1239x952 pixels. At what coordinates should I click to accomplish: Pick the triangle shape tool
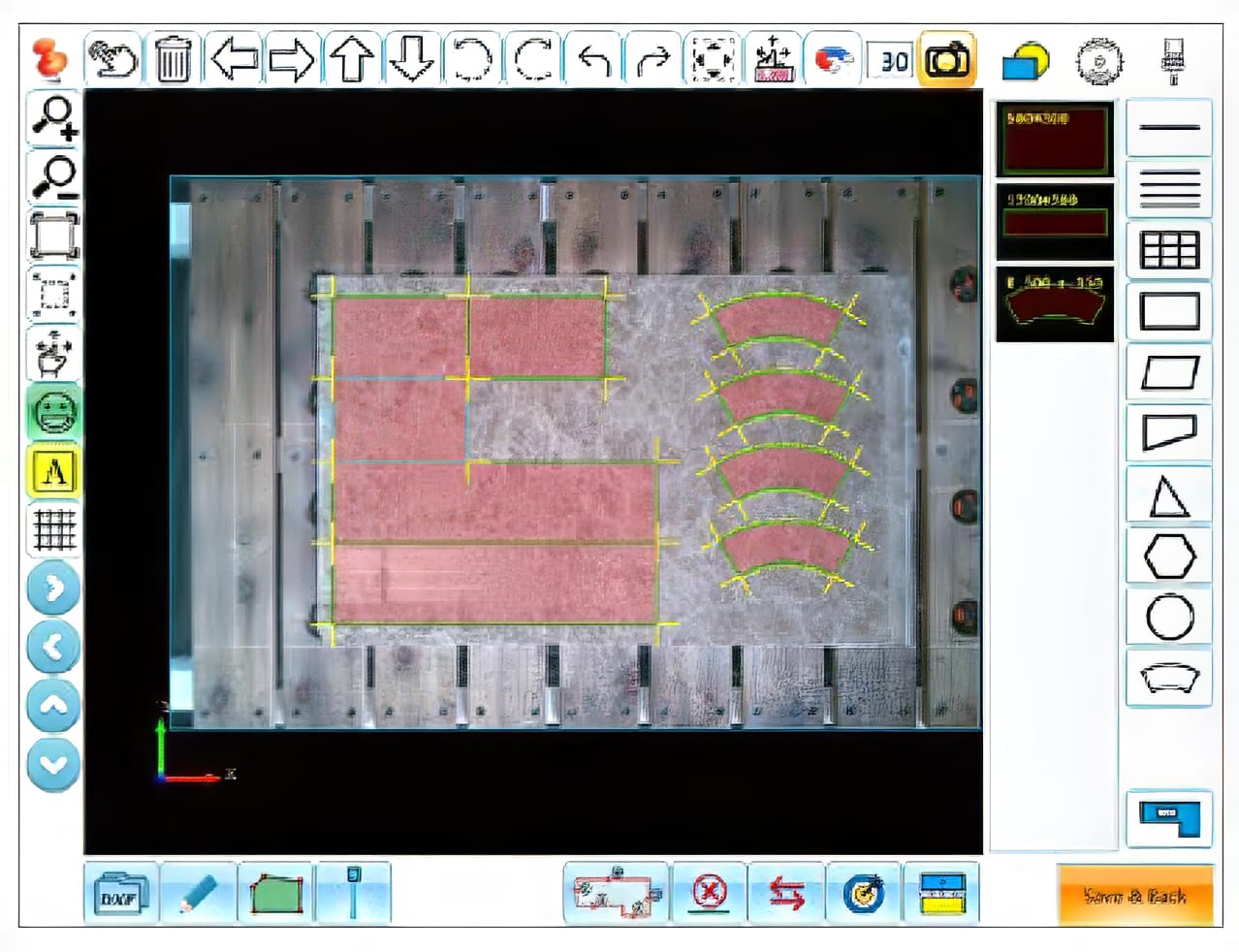tap(1169, 496)
